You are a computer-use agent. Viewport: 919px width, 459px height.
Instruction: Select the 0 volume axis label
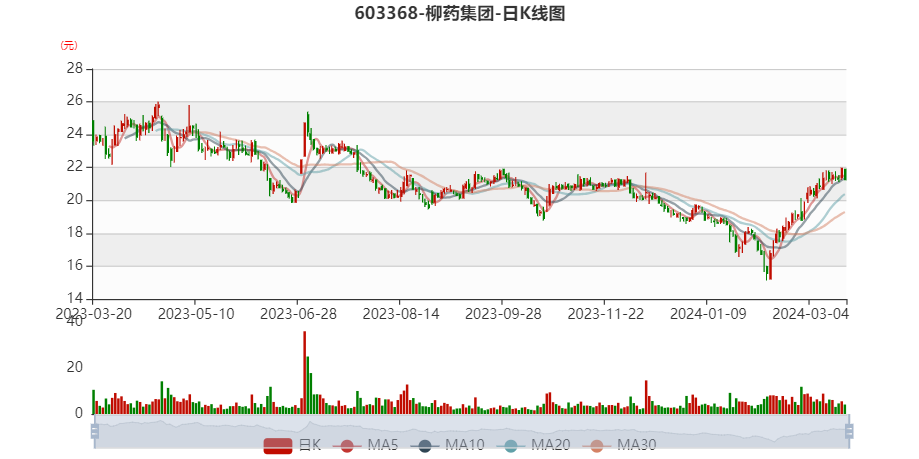(x=80, y=414)
